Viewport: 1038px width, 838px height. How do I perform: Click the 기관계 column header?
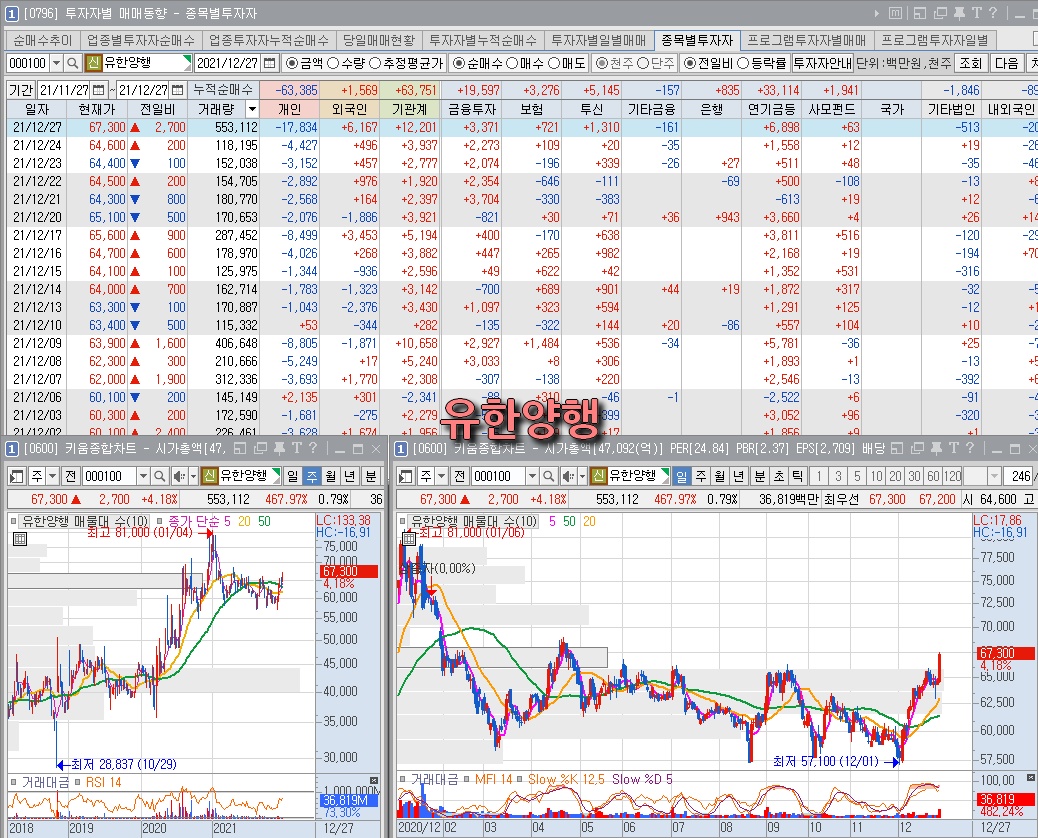tap(410, 109)
